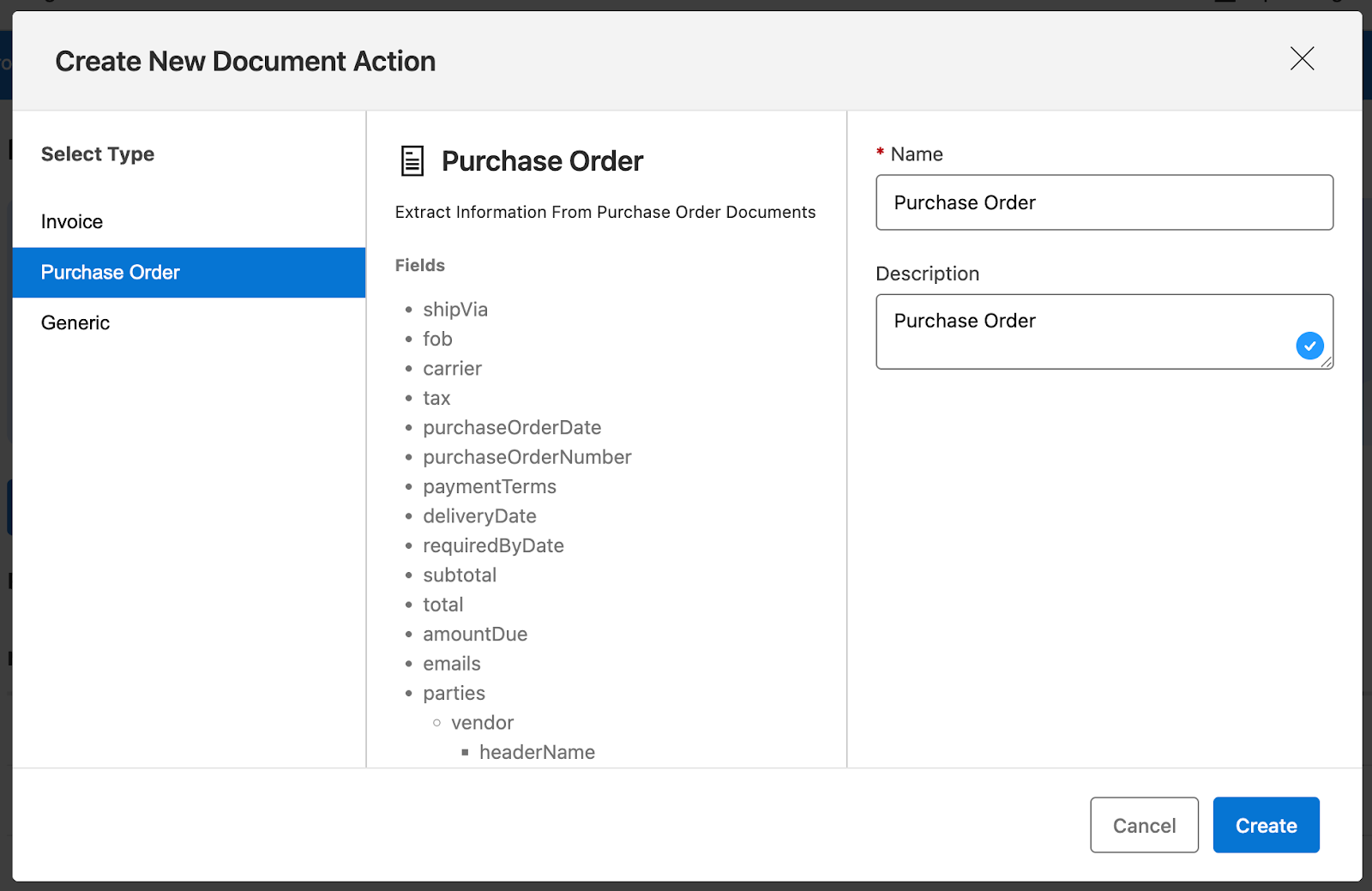This screenshot has height=891, width=1372.
Task: Click the Create button
Action: point(1266,825)
